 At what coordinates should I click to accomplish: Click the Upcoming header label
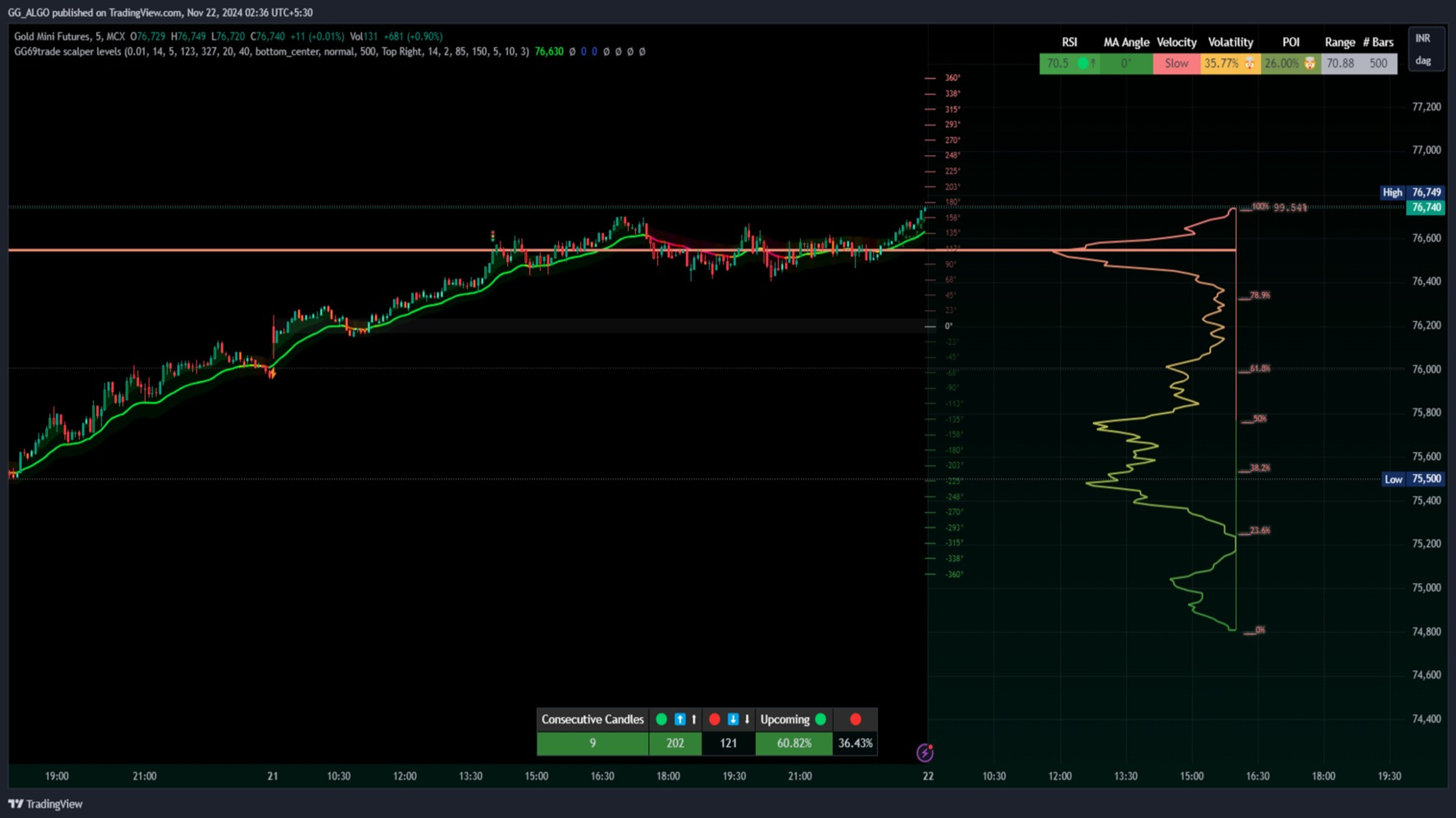784,719
